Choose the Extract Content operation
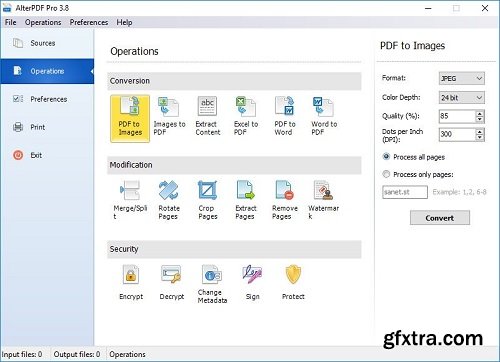The height and width of the screenshot is (362, 500). point(208,117)
